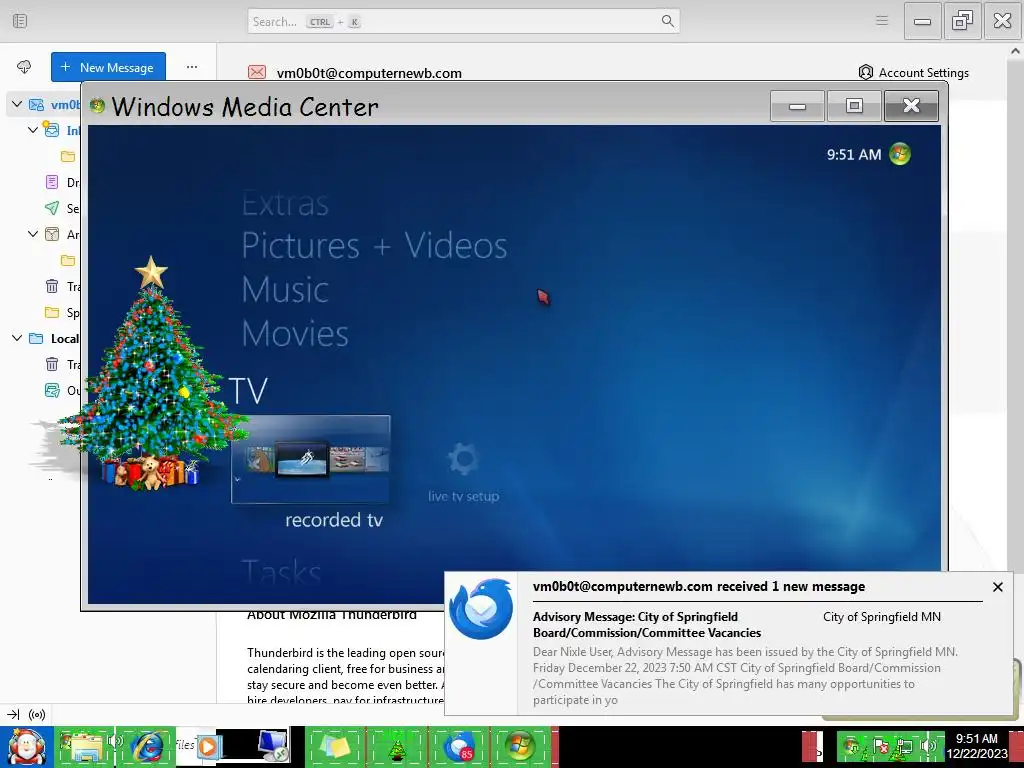Click the vm0b0t account mail icon in sidebar

coord(37,104)
